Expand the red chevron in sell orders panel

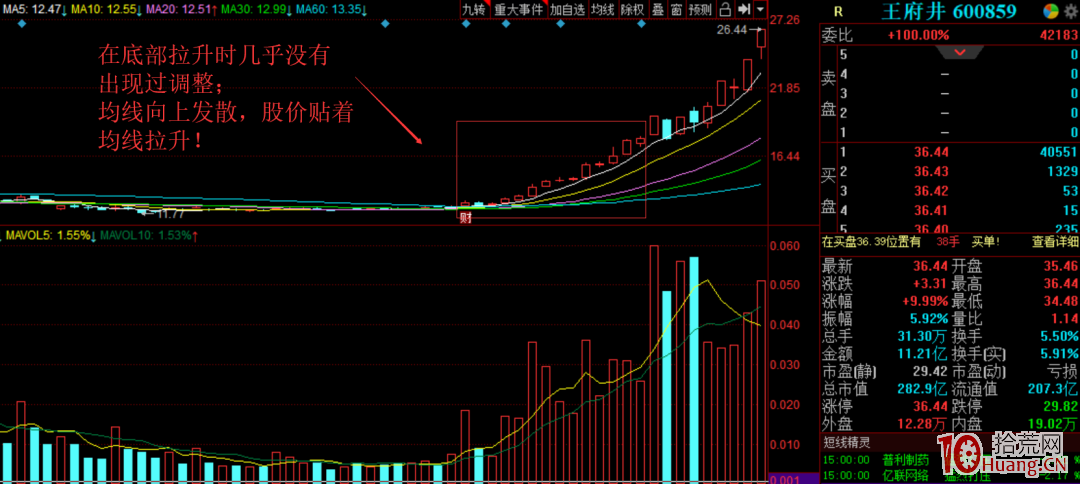[x=959, y=52]
